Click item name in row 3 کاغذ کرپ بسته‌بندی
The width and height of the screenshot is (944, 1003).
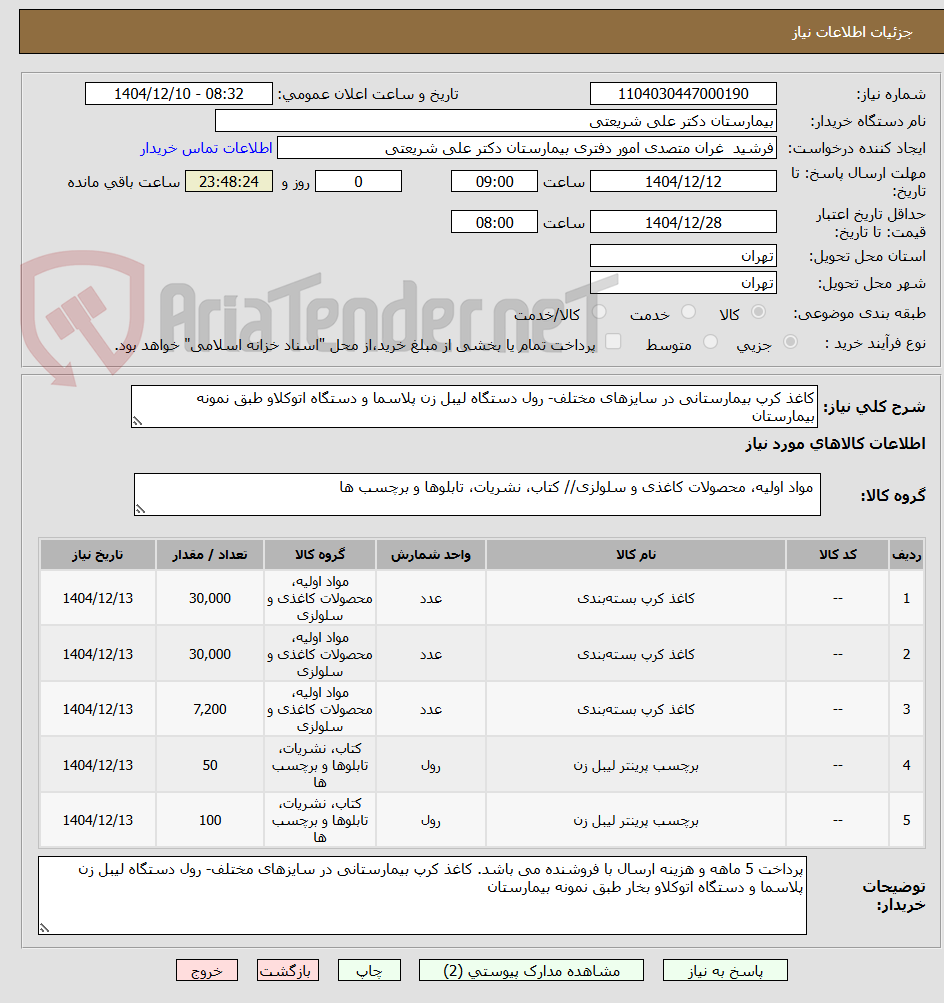tap(636, 709)
